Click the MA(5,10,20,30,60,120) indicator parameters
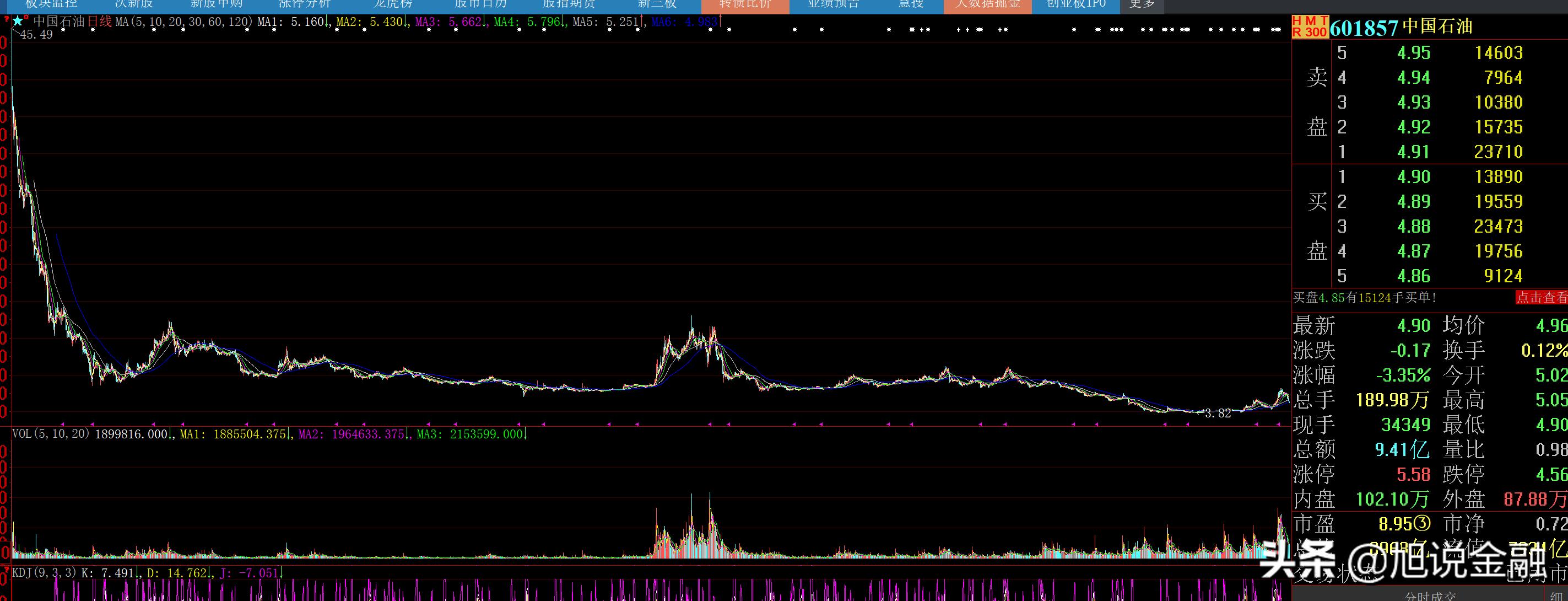 tap(185, 22)
